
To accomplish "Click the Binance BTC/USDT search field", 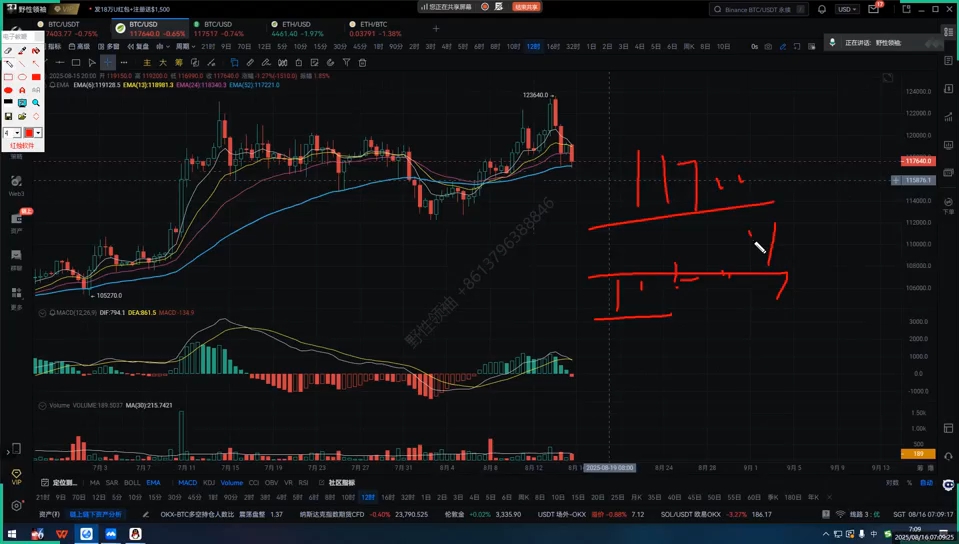I will [759, 9].
